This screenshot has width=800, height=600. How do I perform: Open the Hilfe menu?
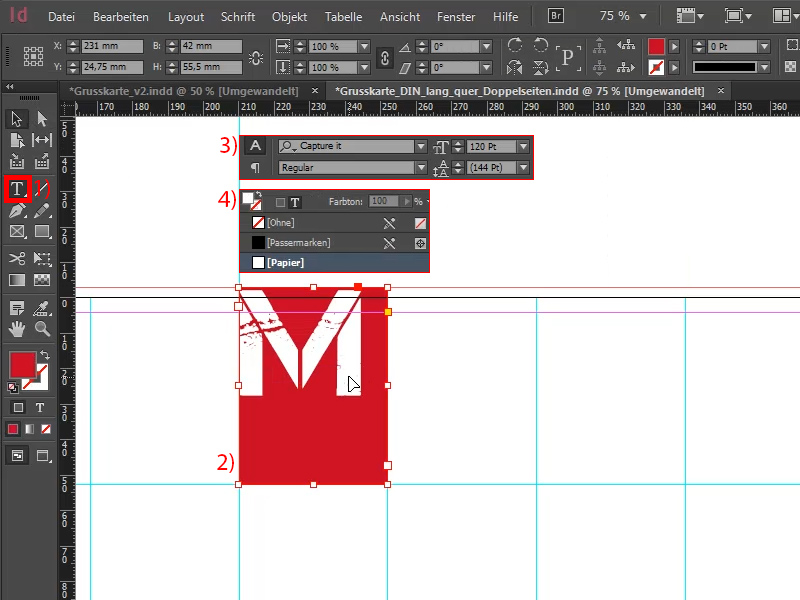pyautogui.click(x=506, y=17)
